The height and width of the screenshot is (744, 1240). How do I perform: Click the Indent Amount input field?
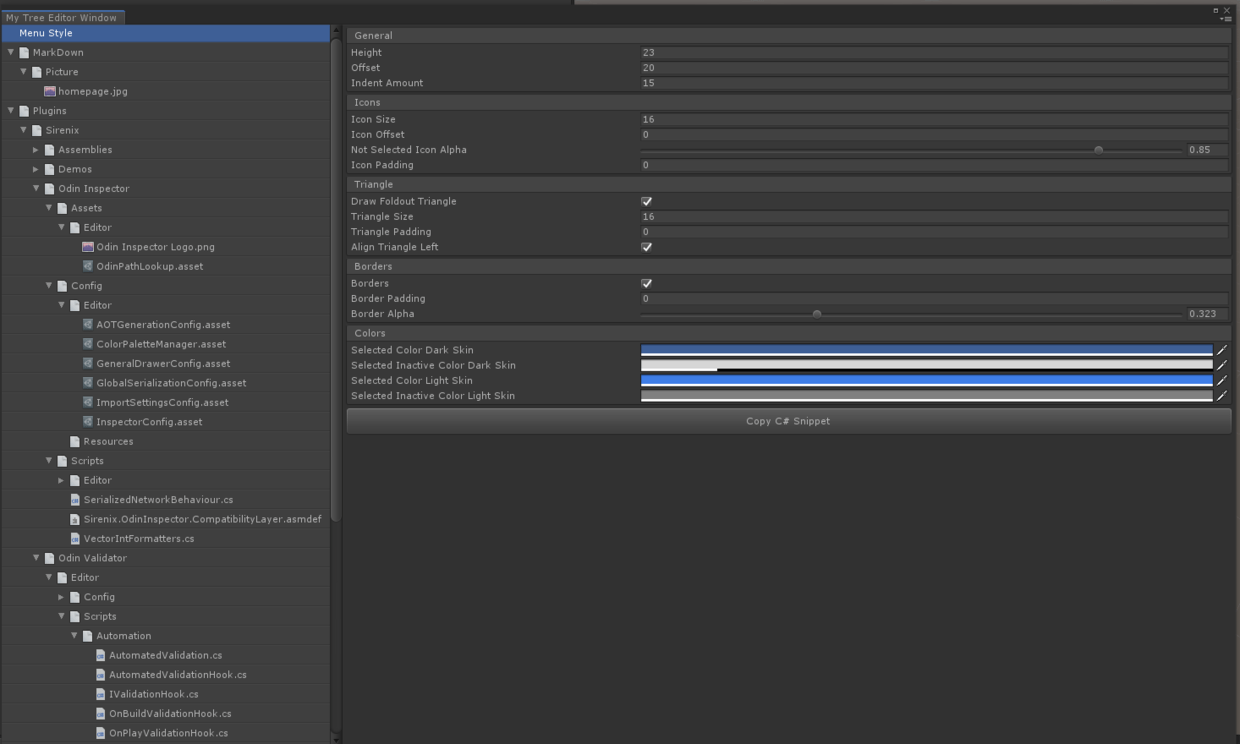tap(933, 83)
